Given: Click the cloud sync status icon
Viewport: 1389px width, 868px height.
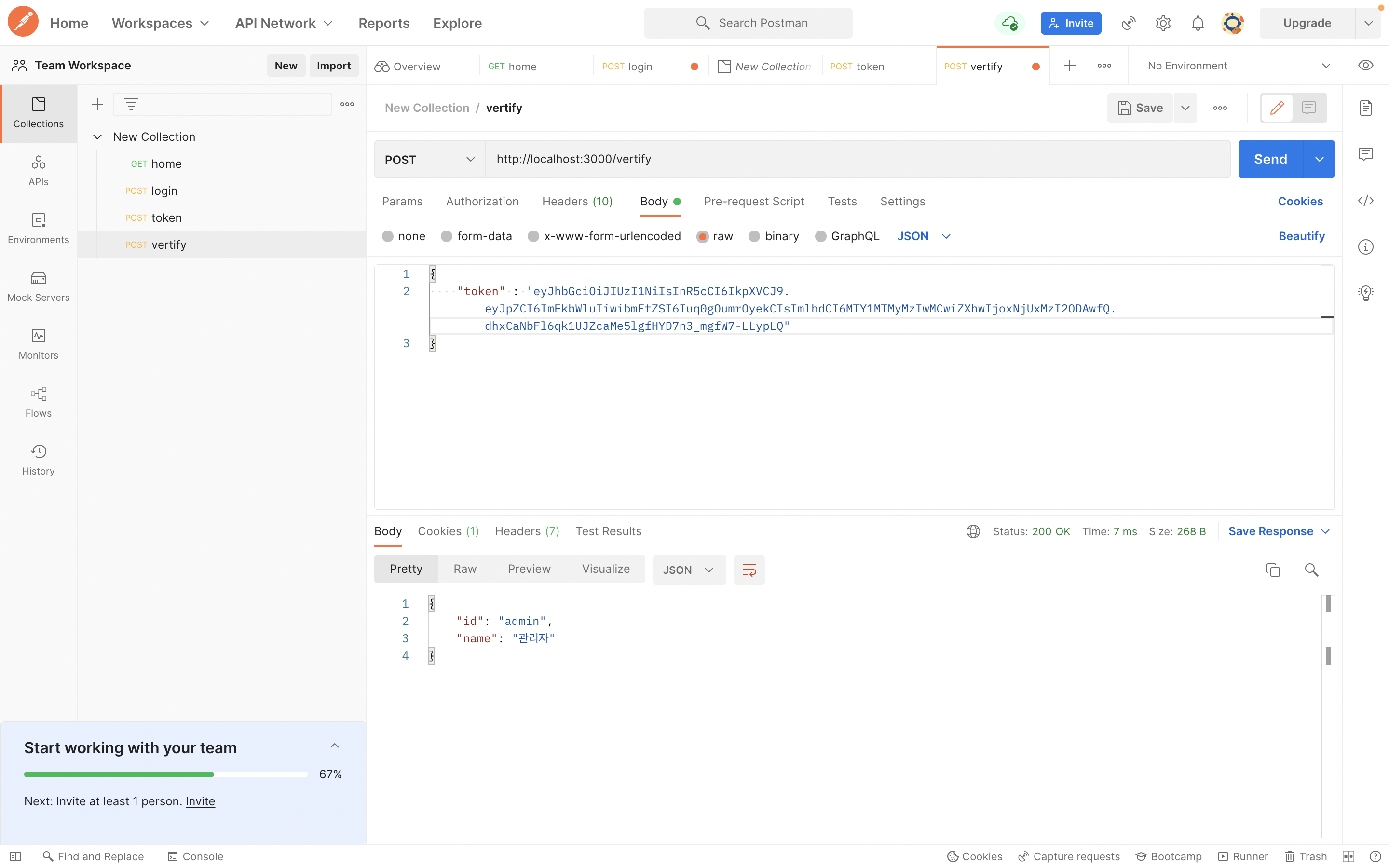Looking at the screenshot, I should [1009, 23].
